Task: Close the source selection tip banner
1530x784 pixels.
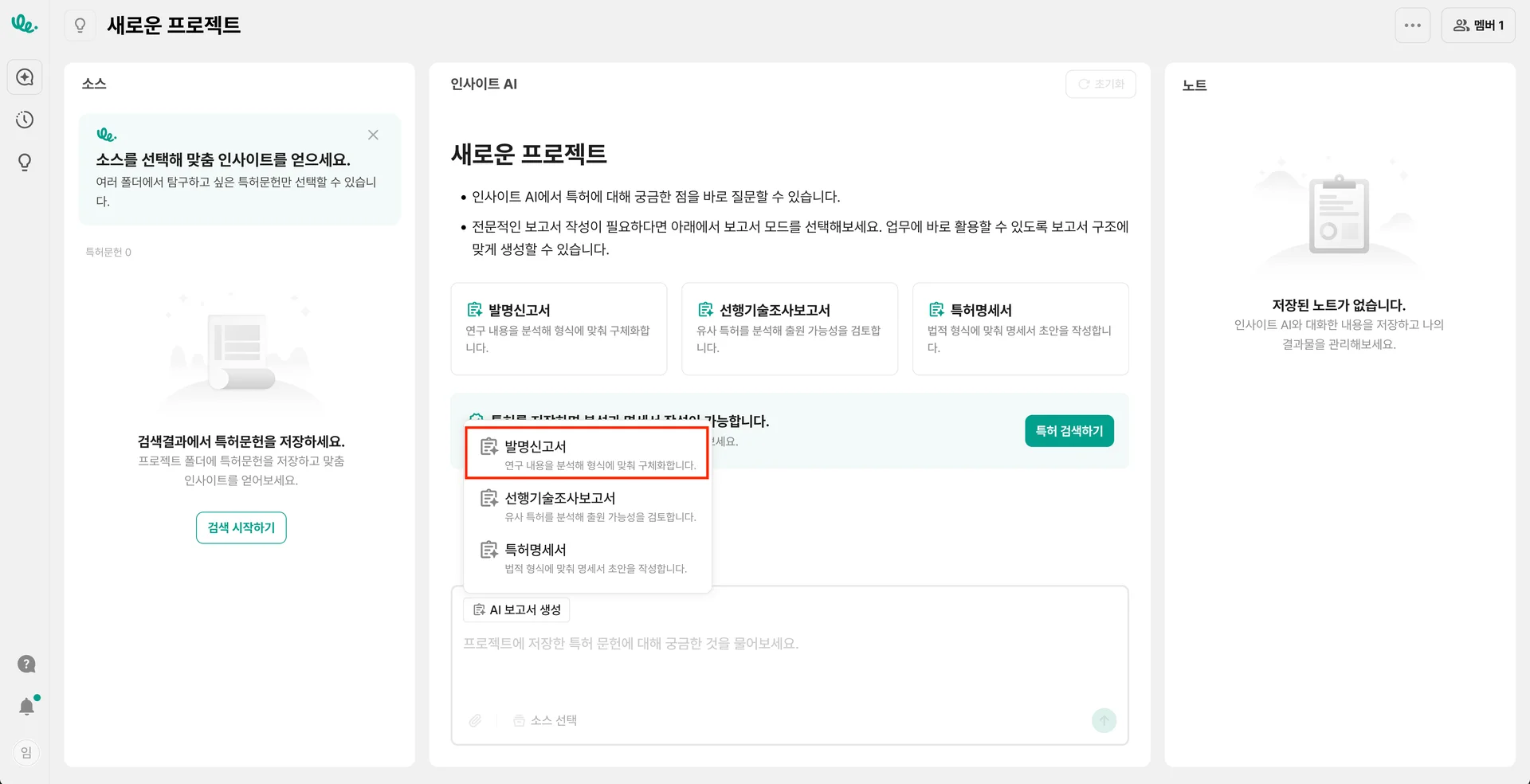Action: pos(373,135)
